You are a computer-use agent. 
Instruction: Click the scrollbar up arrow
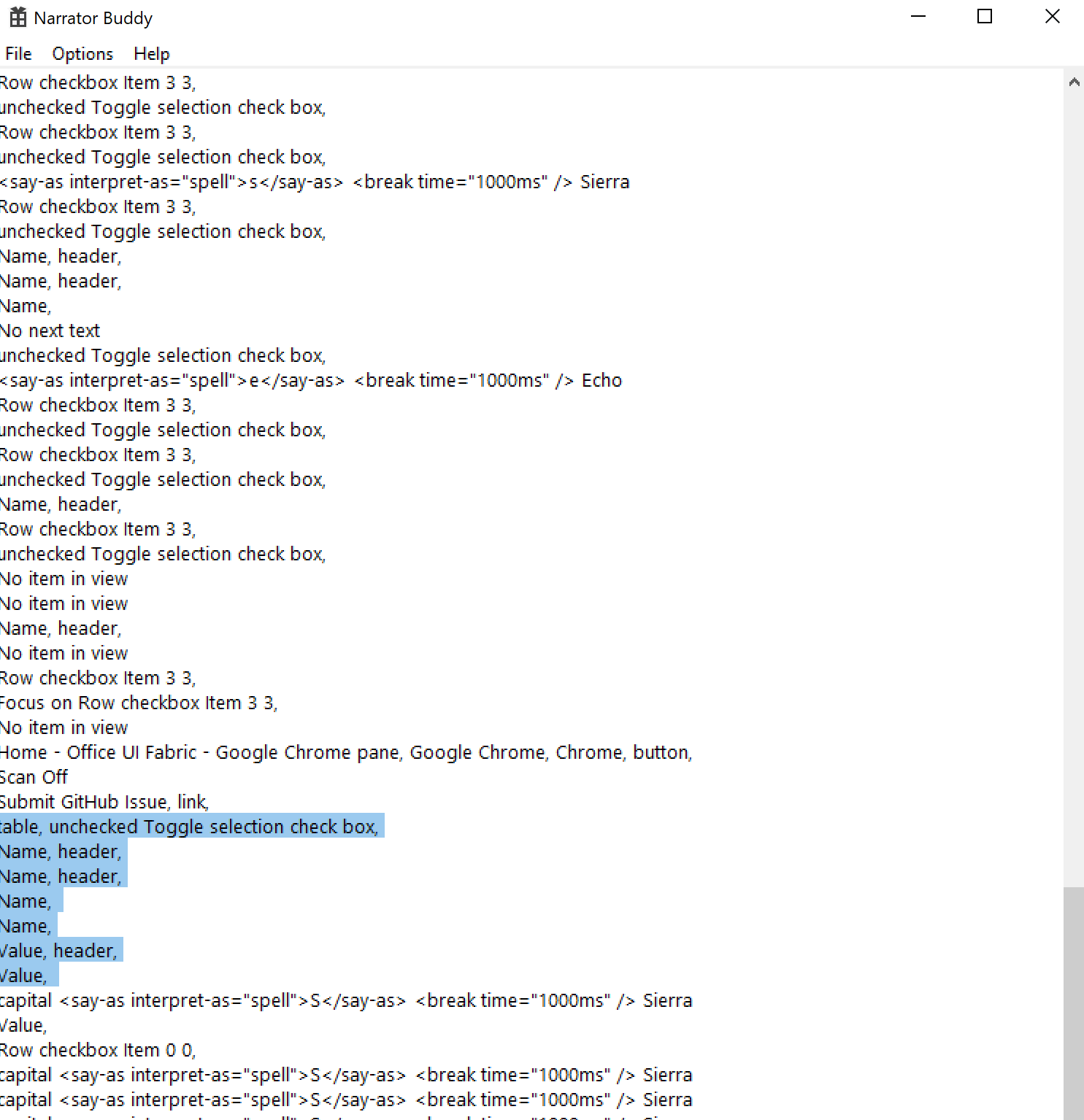pos(1074,82)
